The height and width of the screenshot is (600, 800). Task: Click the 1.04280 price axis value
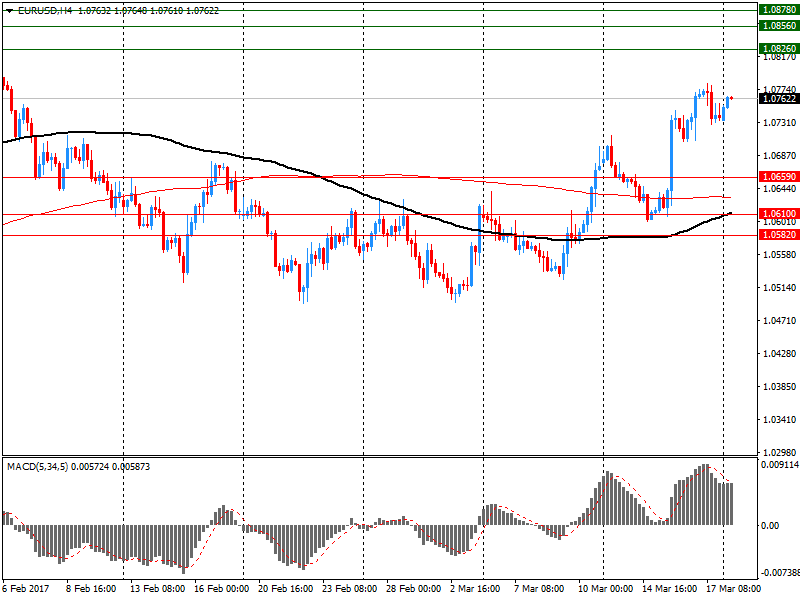[x=780, y=354]
